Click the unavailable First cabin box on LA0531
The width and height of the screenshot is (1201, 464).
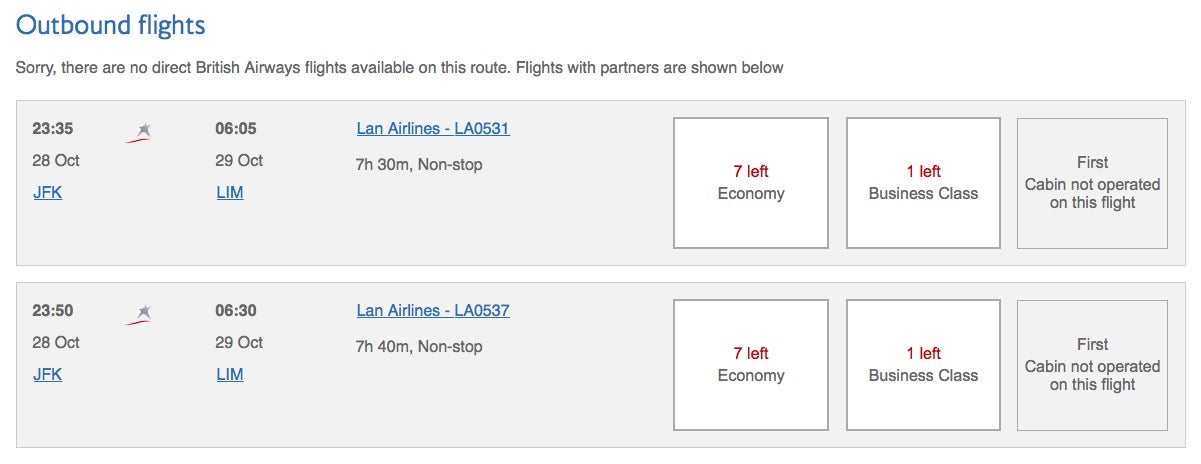(x=1092, y=183)
